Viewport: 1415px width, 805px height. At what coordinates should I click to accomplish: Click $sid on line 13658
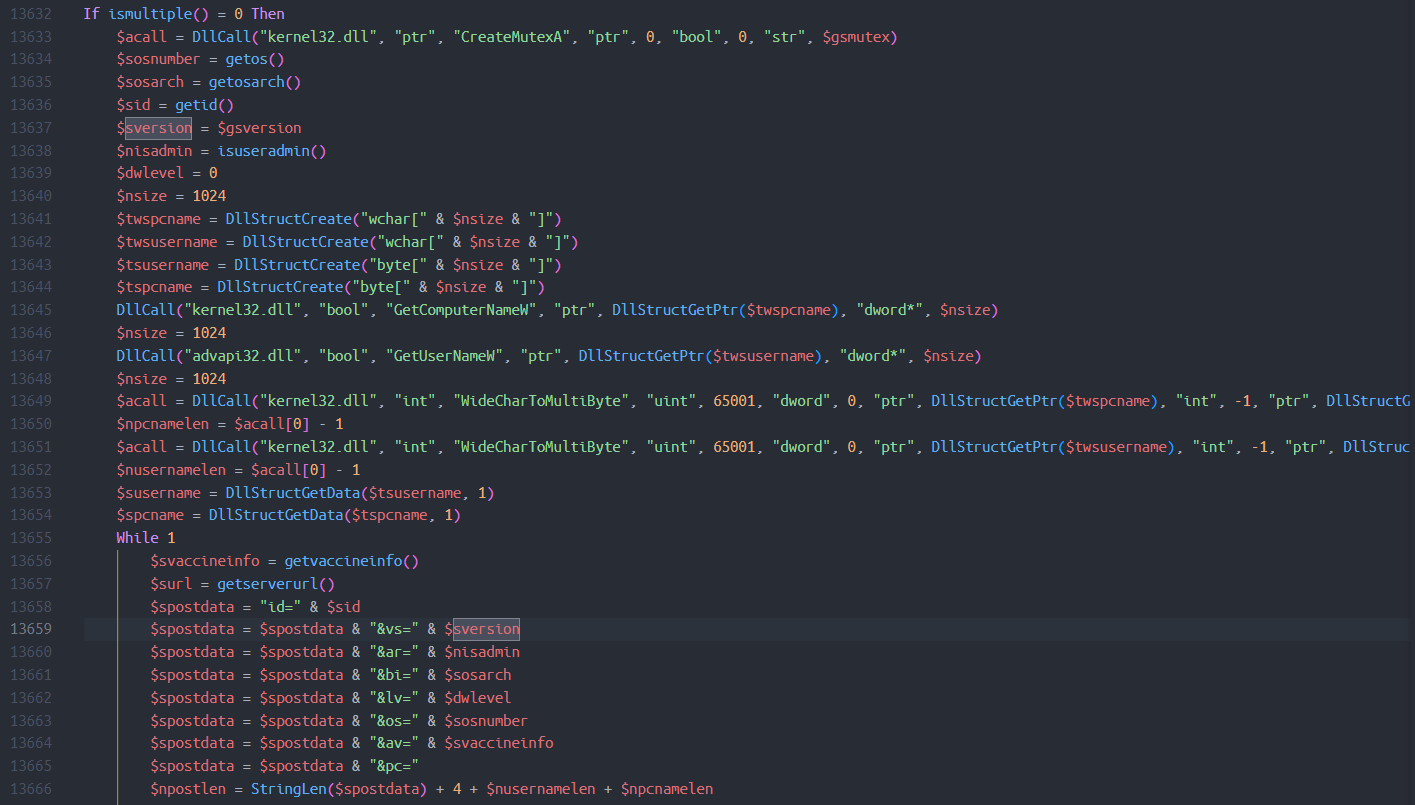pyautogui.click(x=344, y=607)
